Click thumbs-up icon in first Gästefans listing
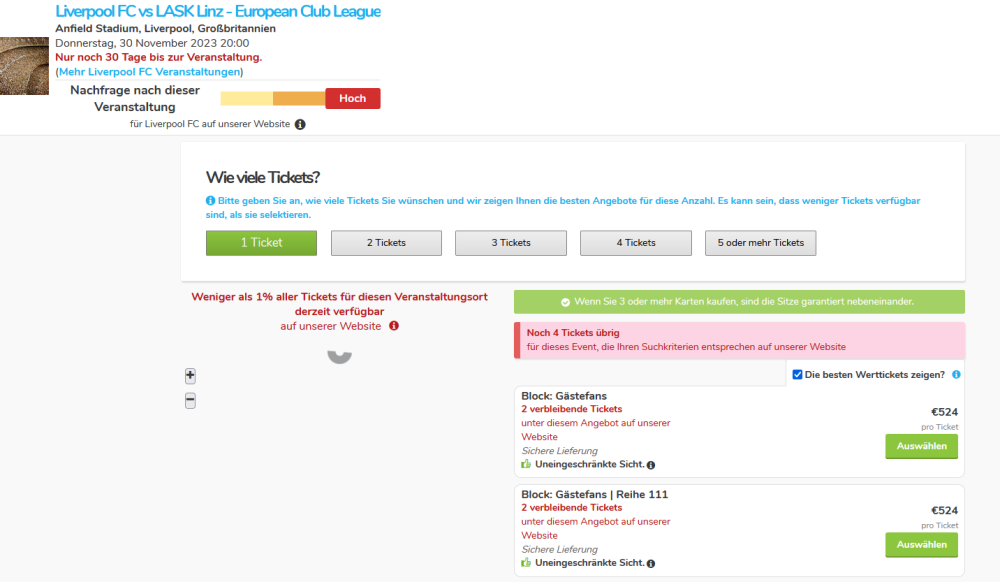1000x582 pixels. click(x=526, y=465)
